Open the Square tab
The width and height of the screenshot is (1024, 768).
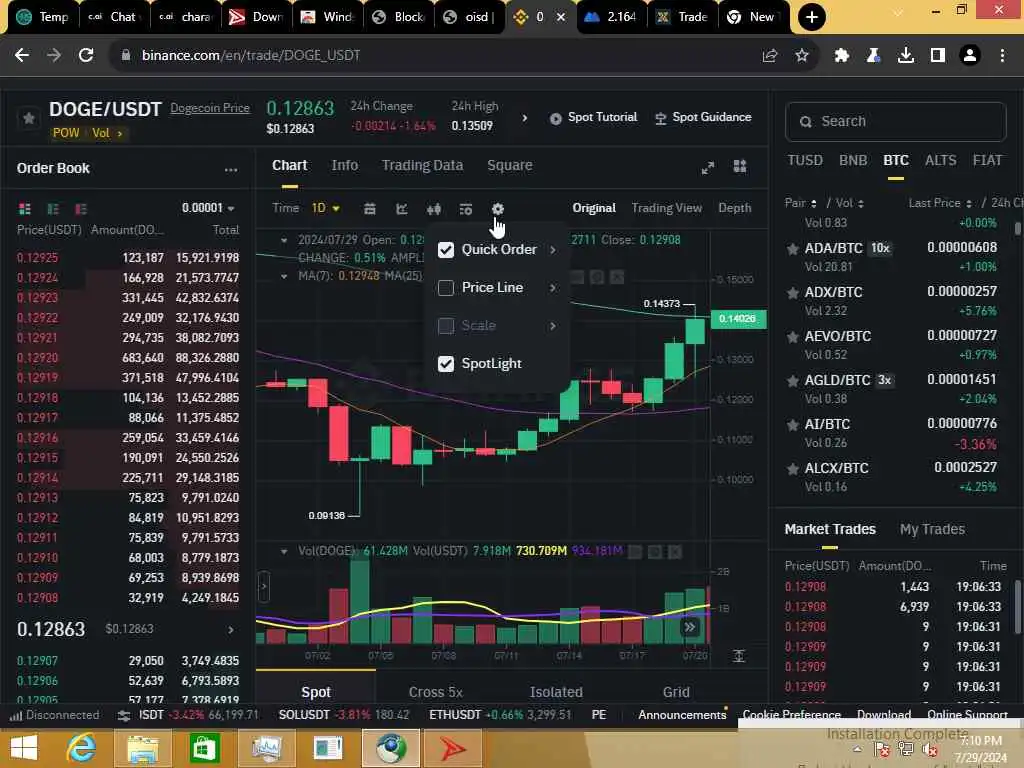[509, 165]
